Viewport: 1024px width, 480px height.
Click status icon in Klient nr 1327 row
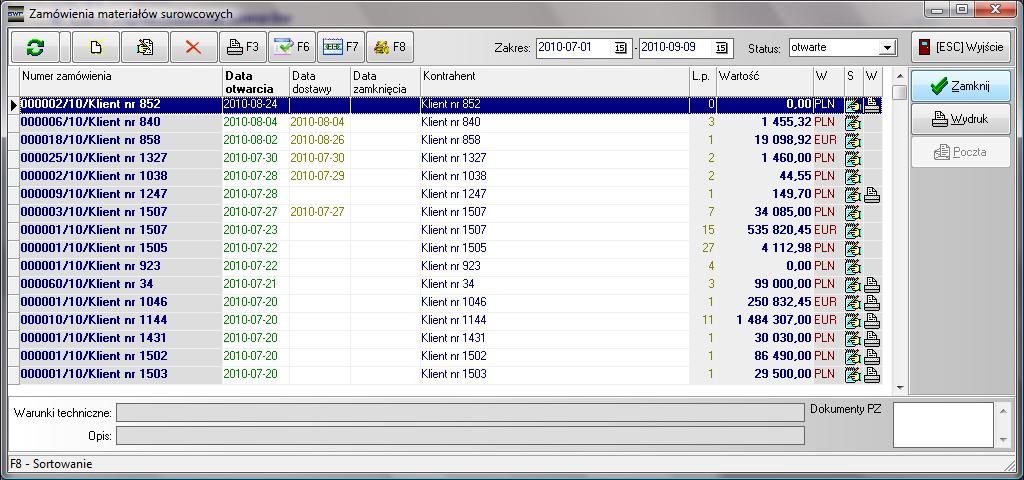click(x=853, y=159)
